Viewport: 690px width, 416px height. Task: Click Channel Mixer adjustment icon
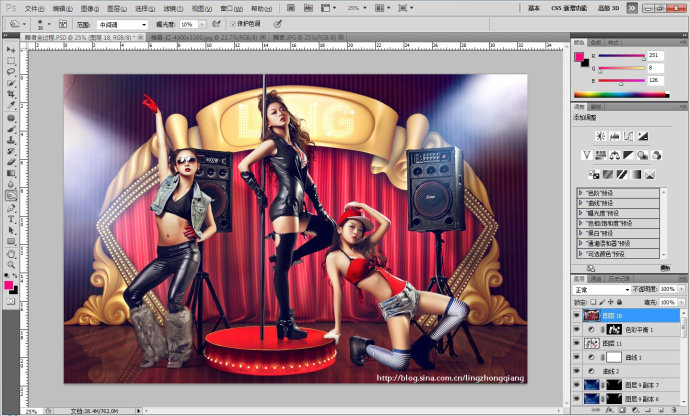tap(657, 155)
